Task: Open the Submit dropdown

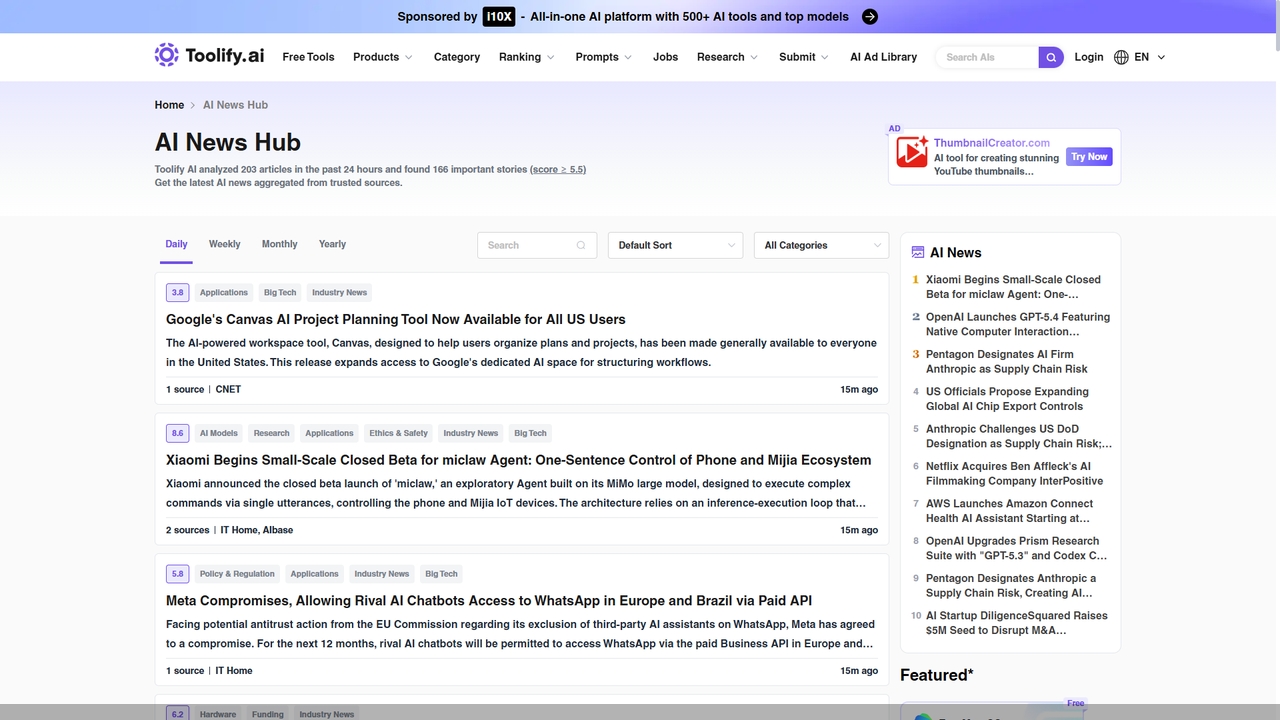Action: [x=804, y=57]
